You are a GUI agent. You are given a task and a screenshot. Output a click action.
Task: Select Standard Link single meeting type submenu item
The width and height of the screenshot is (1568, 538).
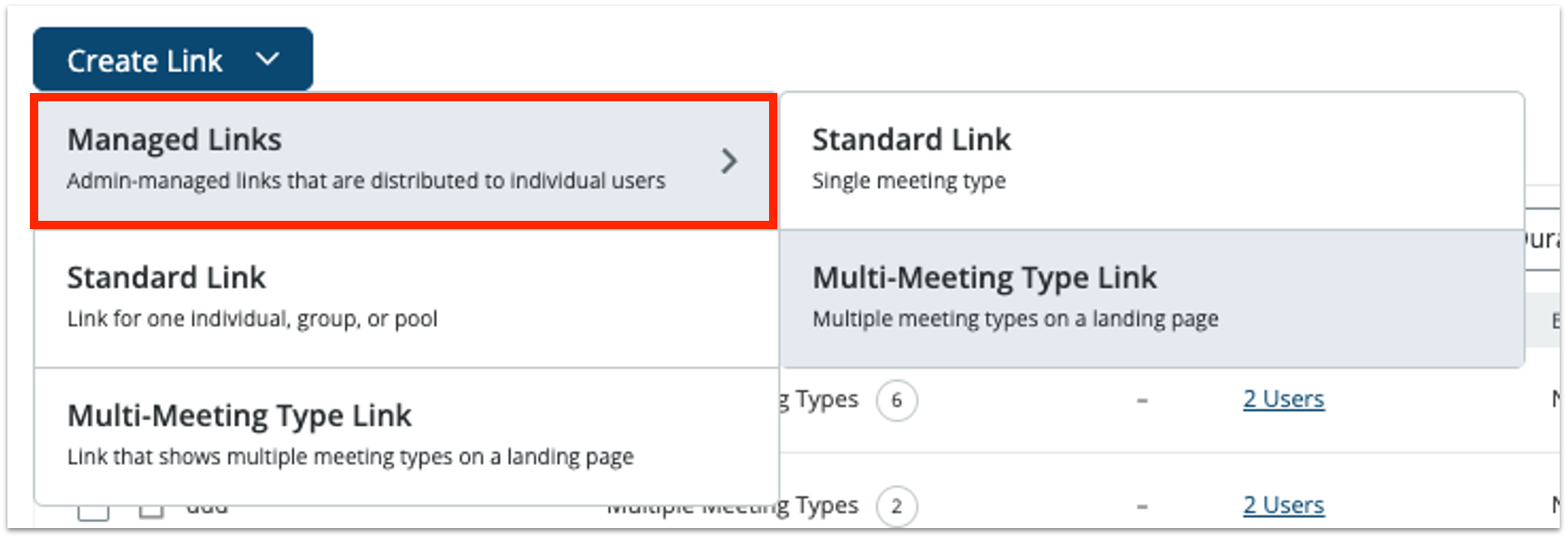[910, 158]
